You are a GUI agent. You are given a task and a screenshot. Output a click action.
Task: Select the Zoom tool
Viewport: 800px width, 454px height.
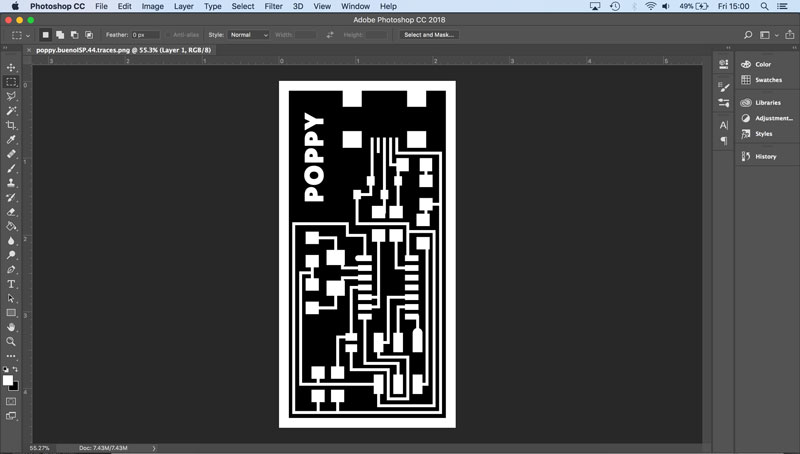(11, 341)
